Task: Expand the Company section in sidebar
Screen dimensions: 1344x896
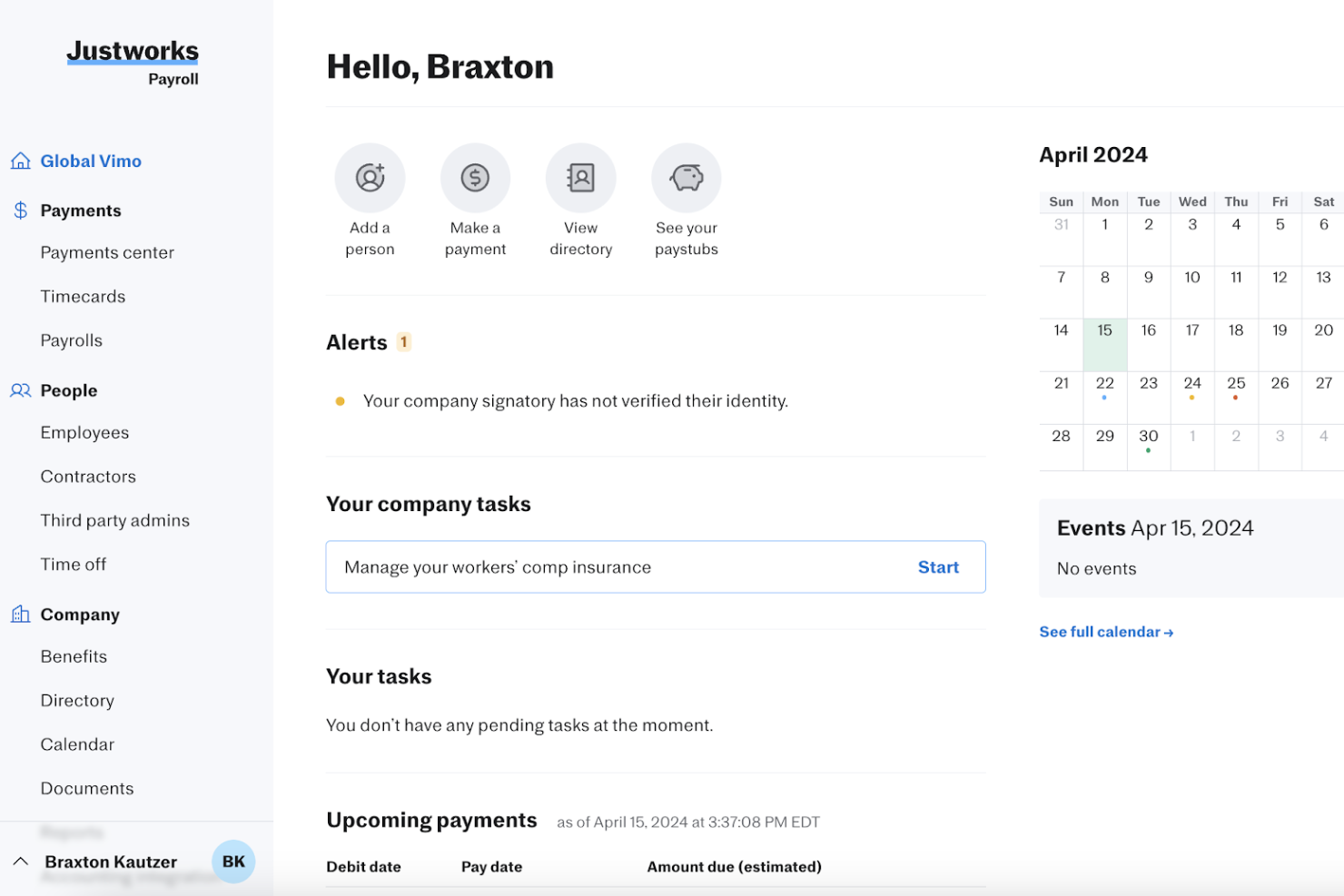Action: point(79,615)
